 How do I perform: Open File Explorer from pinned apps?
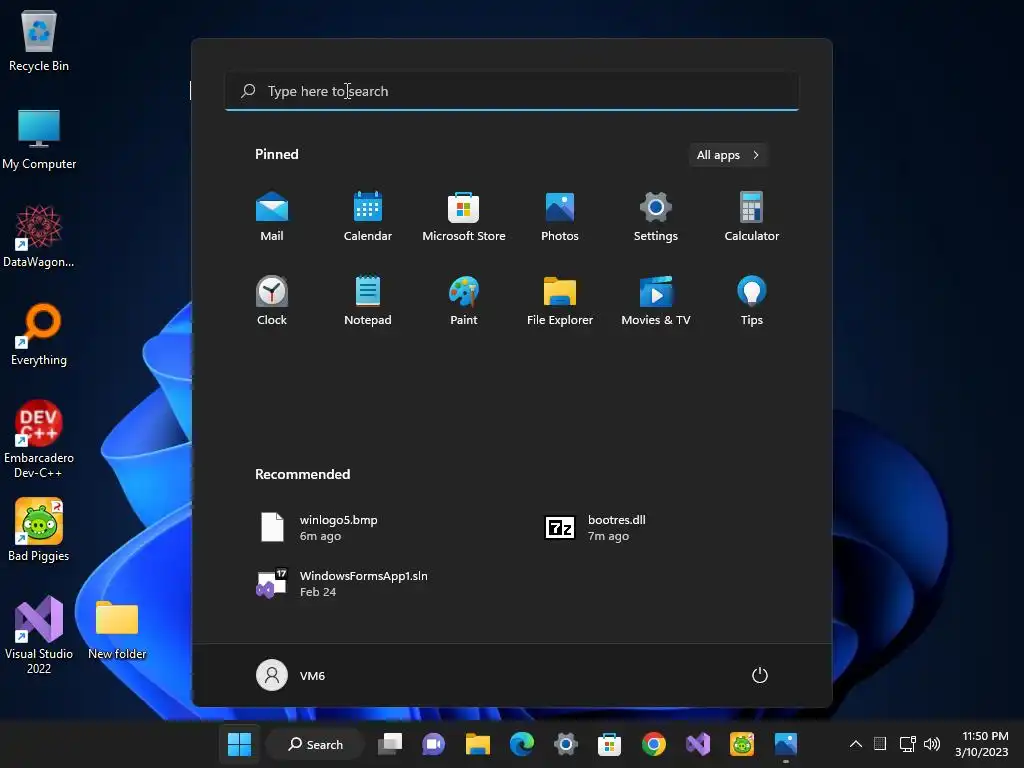560,300
